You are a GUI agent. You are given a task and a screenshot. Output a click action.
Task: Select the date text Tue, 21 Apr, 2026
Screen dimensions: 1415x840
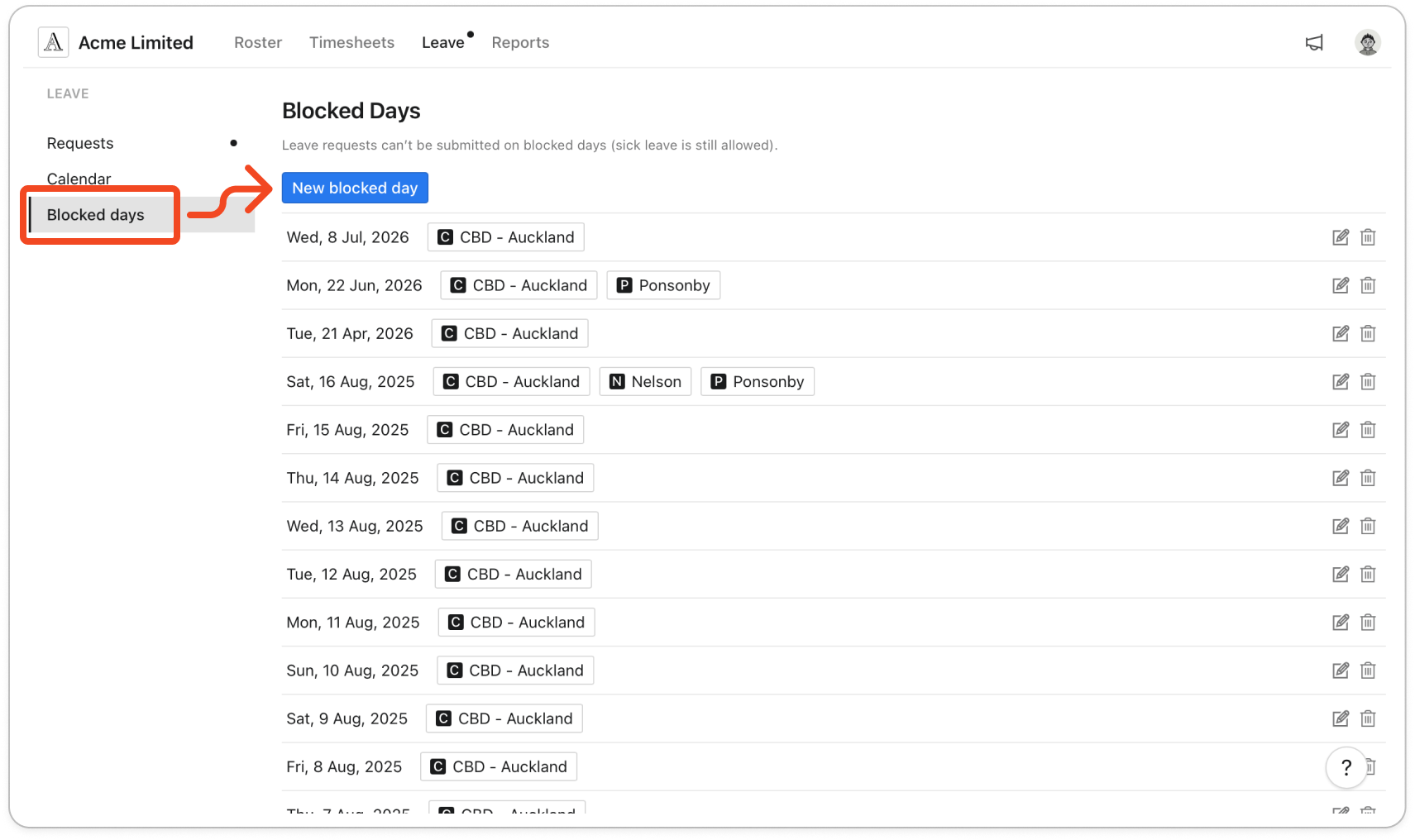click(x=350, y=333)
